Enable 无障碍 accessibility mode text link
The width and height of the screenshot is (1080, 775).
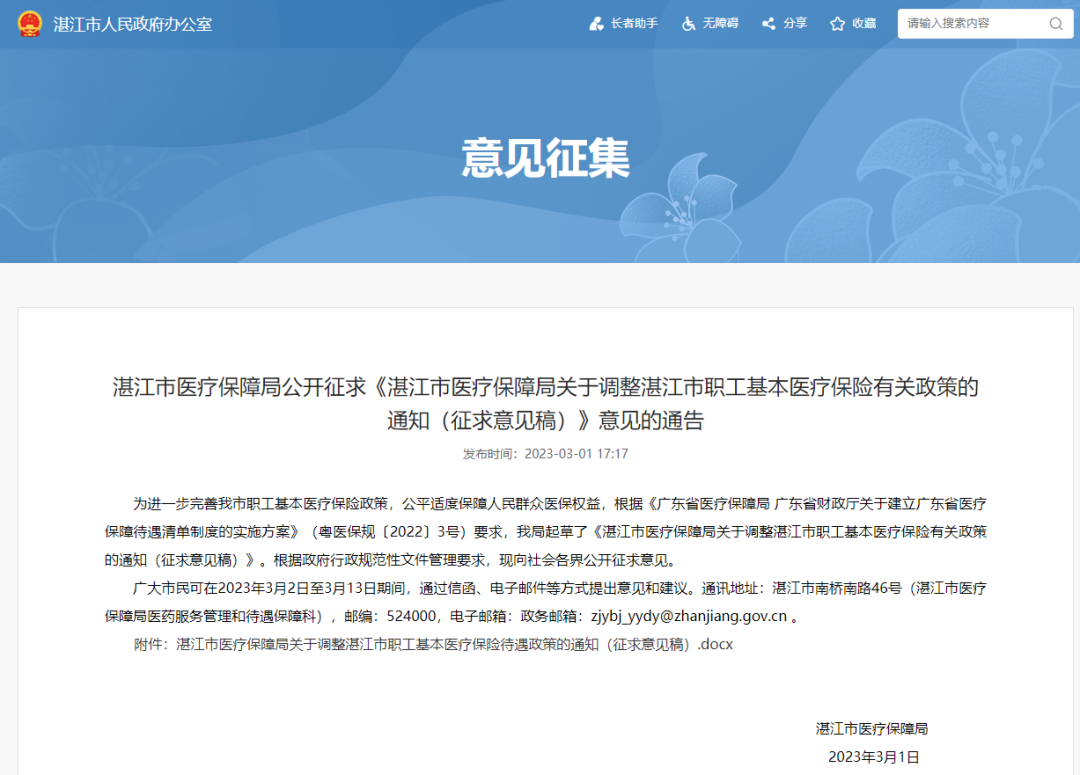(x=720, y=23)
